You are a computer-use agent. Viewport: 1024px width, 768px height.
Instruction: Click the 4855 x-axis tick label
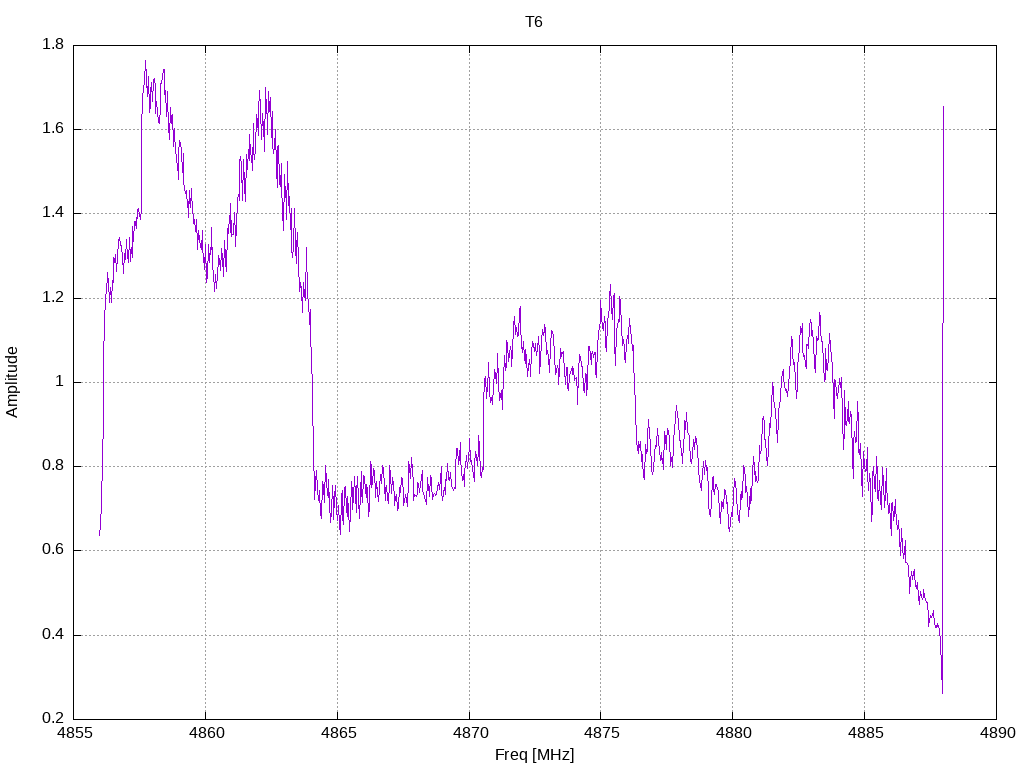point(74,733)
